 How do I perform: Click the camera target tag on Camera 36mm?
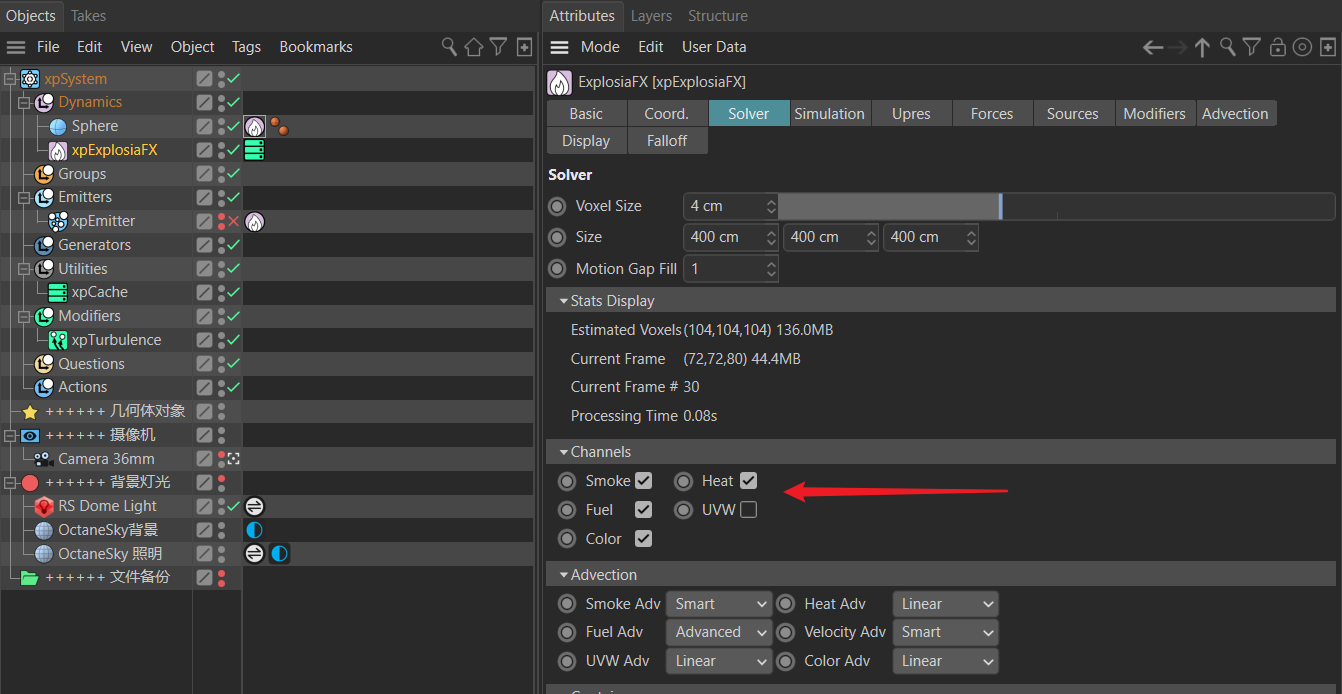(x=234, y=459)
